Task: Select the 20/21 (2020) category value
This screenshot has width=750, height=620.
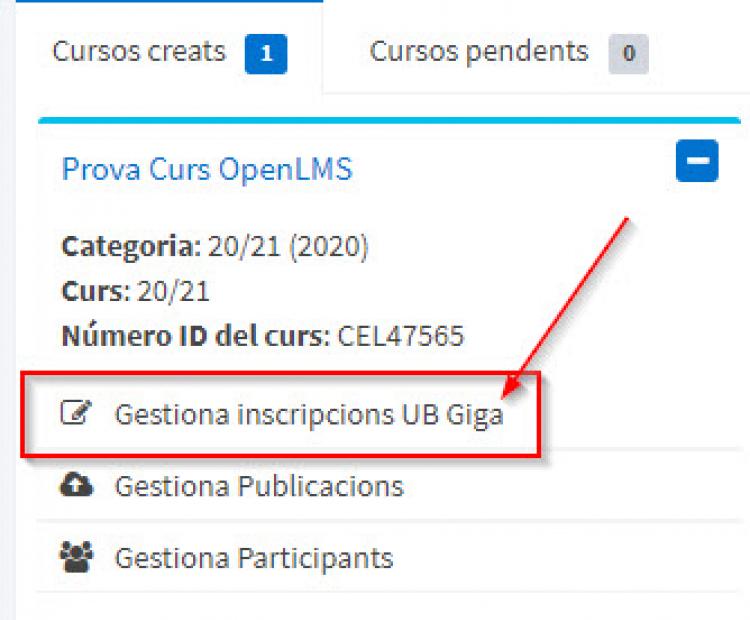Action: point(288,246)
